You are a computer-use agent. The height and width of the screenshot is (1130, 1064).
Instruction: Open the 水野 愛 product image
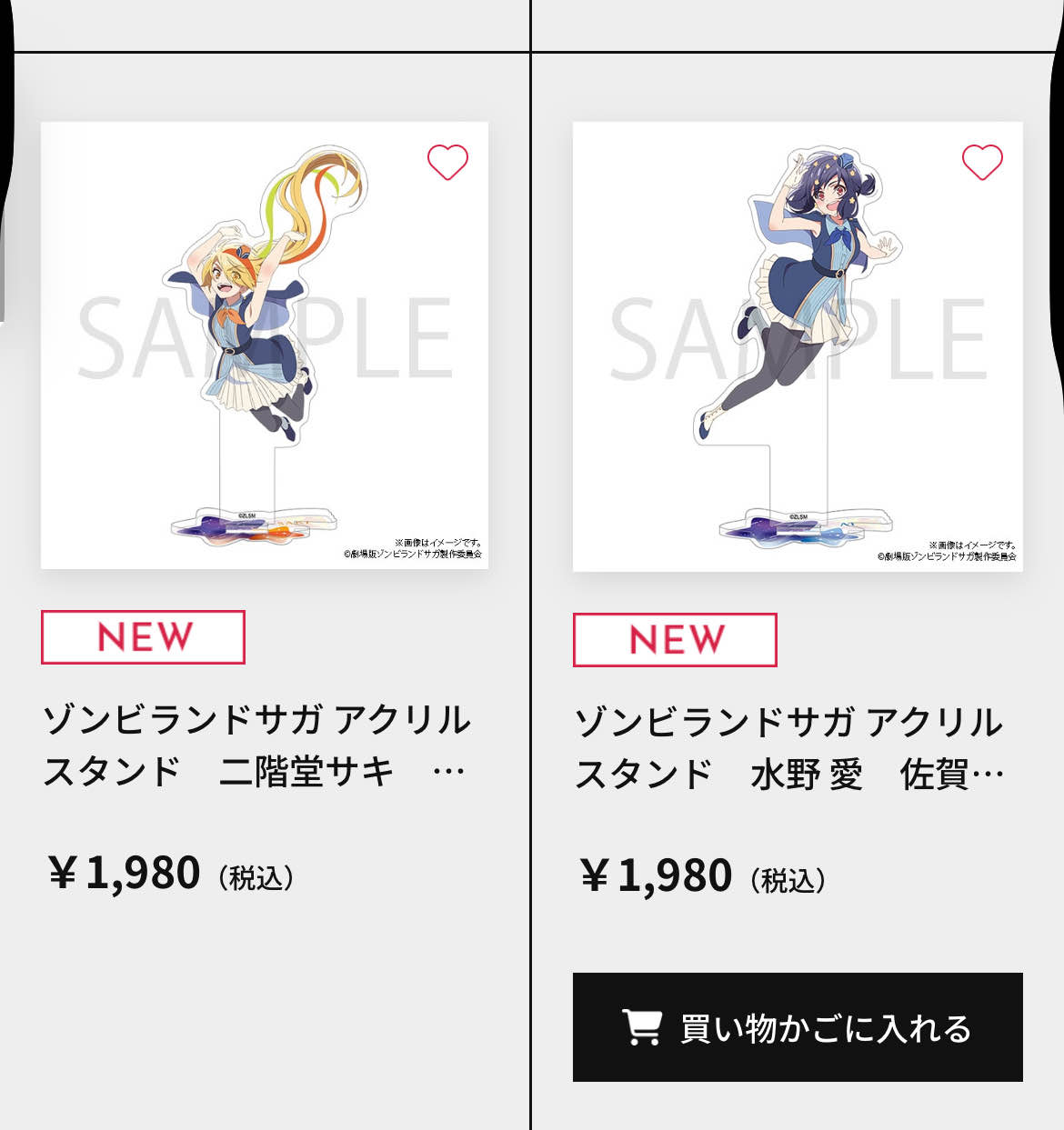(798, 346)
